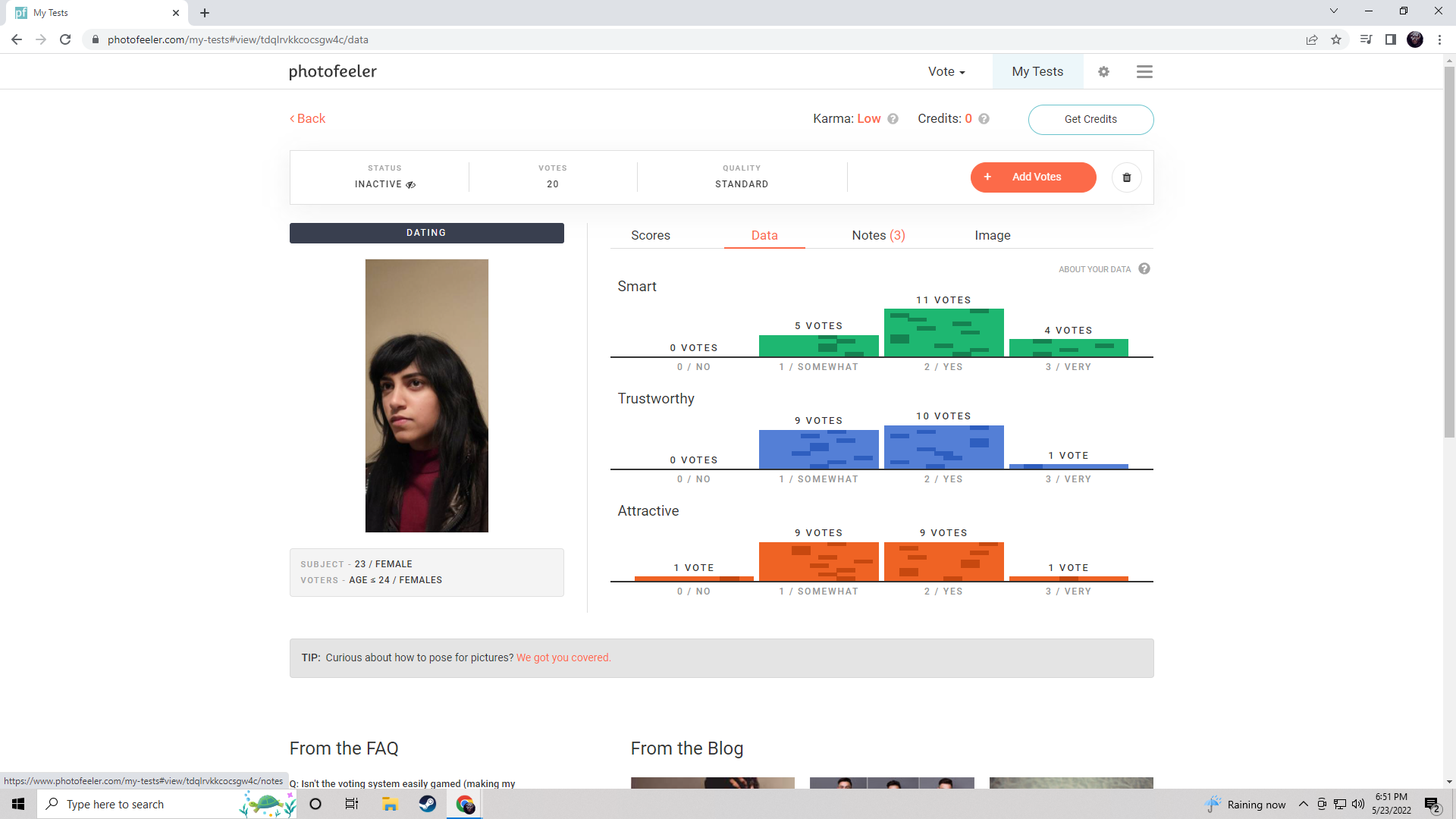Delete test with trash icon
Viewport: 1456px width, 819px height.
pyautogui.click(x=1127, y=177)
